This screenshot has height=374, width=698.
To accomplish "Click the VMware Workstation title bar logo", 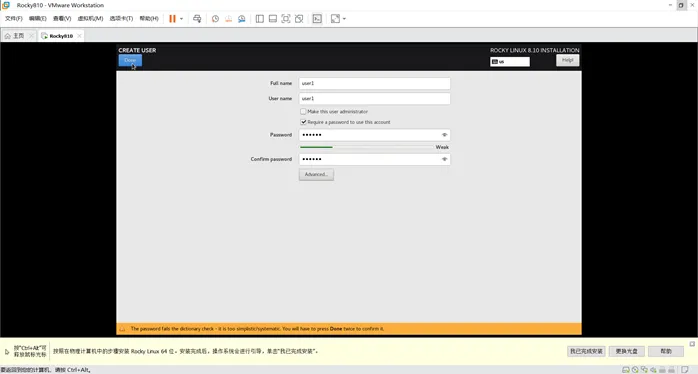I will [x=6, y=5].
